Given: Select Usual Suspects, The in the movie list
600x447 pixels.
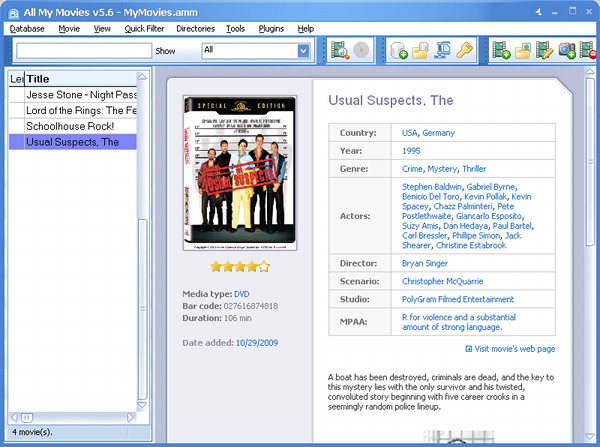Looking at the screenshot, I should (x=73, y=142).
